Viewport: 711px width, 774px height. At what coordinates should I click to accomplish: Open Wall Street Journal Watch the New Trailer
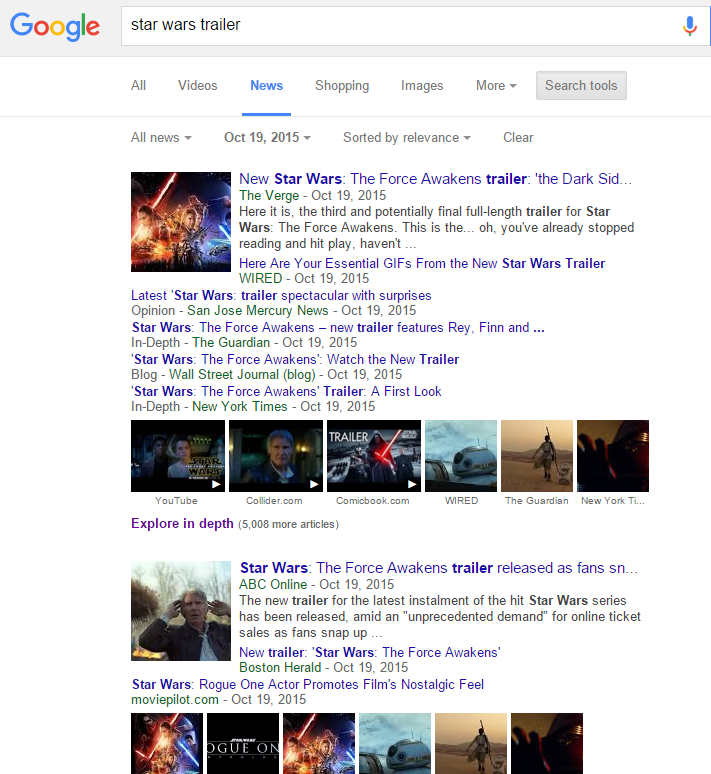(x=295, y=359)
